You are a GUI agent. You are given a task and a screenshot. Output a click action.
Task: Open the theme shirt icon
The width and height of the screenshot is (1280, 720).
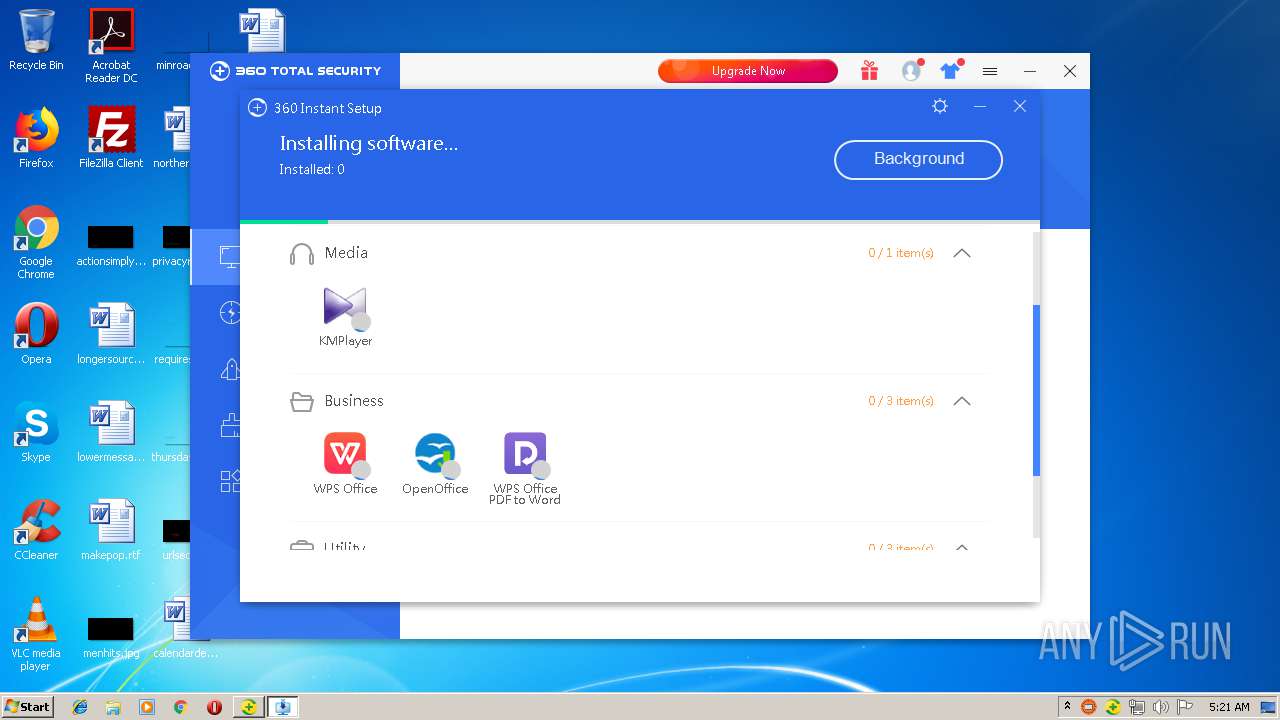coord(950,71)
